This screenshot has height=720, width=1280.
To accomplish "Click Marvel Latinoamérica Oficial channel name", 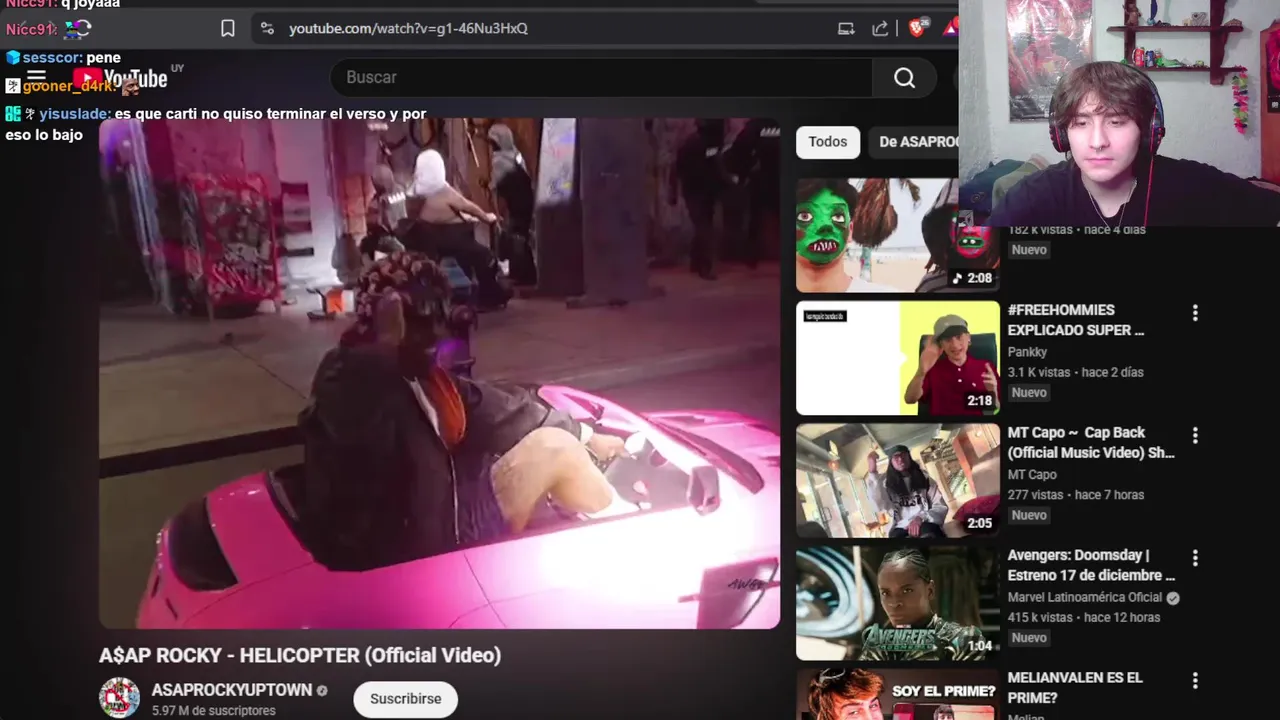I will coord(1084,598).
